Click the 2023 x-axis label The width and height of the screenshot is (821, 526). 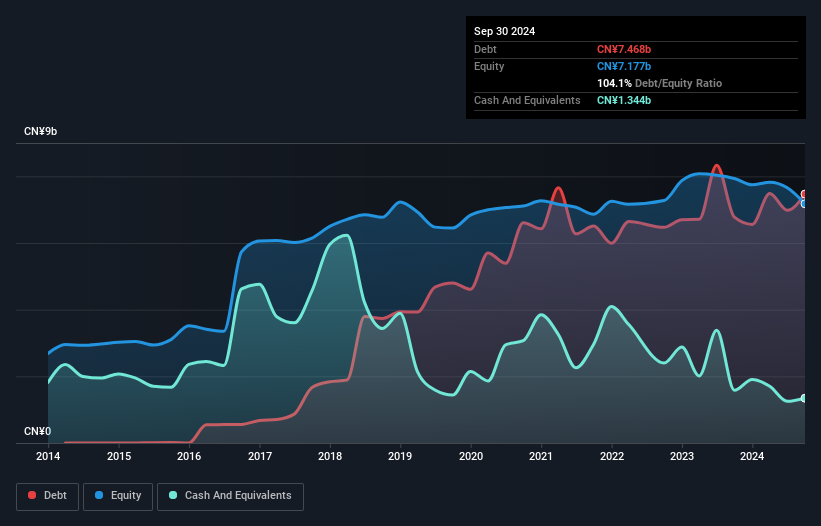pyautogui.click(x=682, y=456)
